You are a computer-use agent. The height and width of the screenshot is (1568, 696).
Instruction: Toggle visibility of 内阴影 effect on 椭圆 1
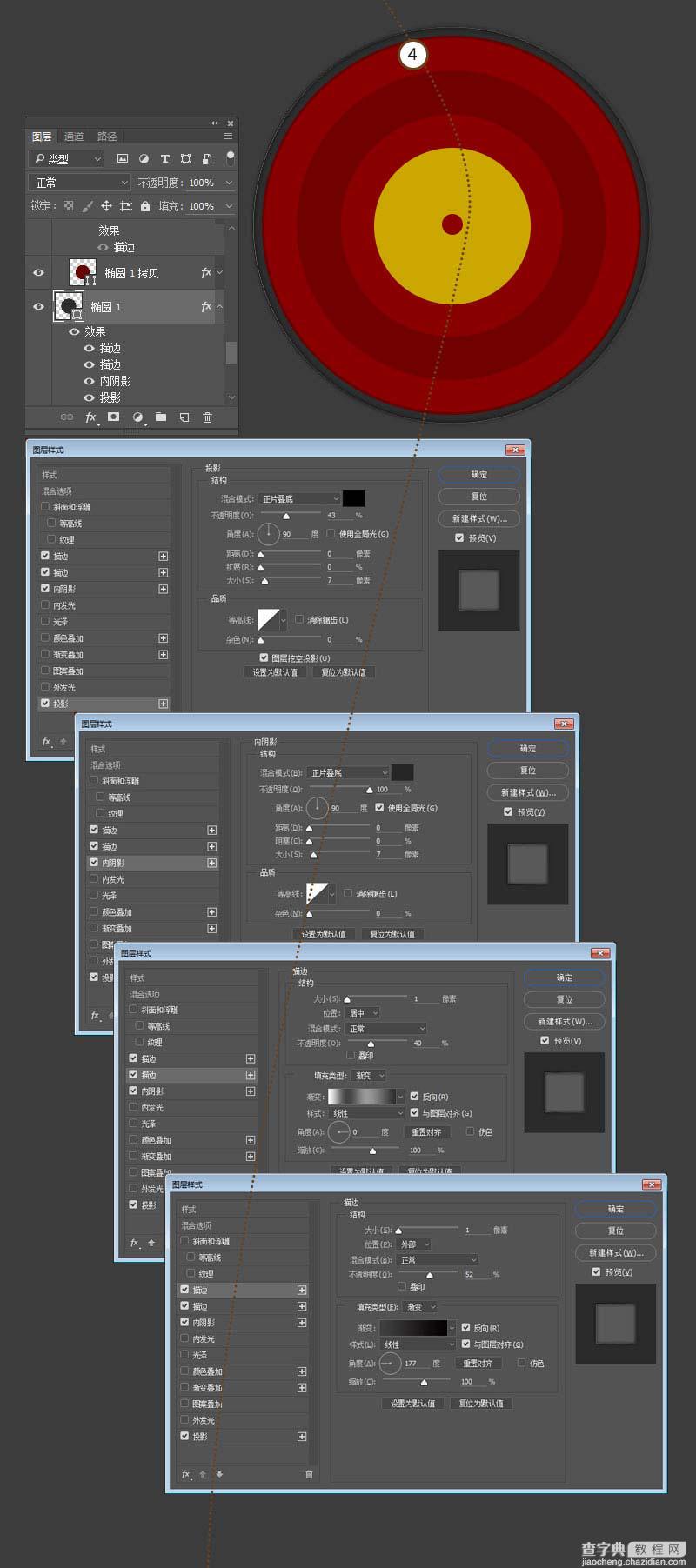89,381
